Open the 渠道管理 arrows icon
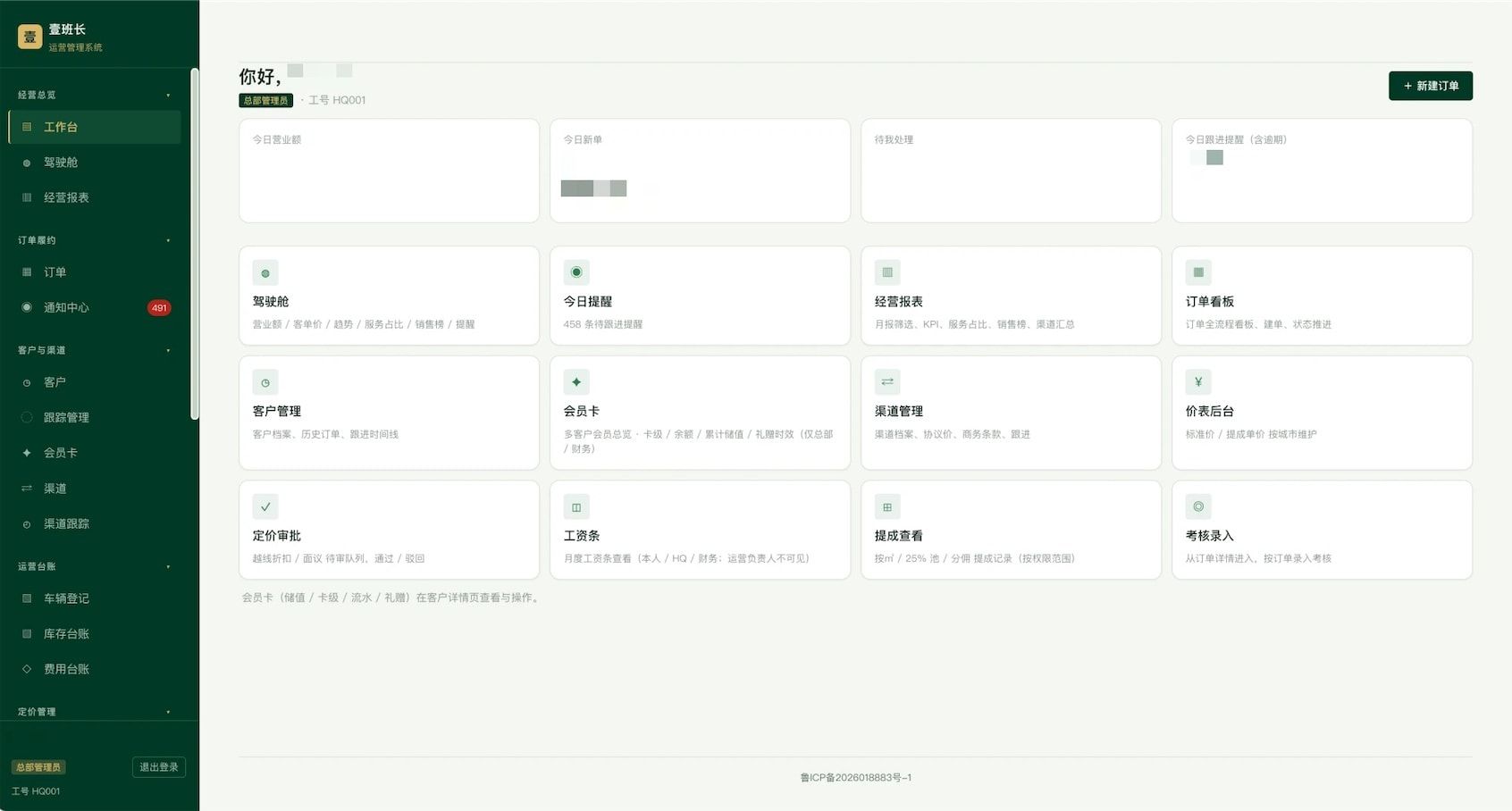Viewport: 1512px width, 811px height. click(887, 382)
